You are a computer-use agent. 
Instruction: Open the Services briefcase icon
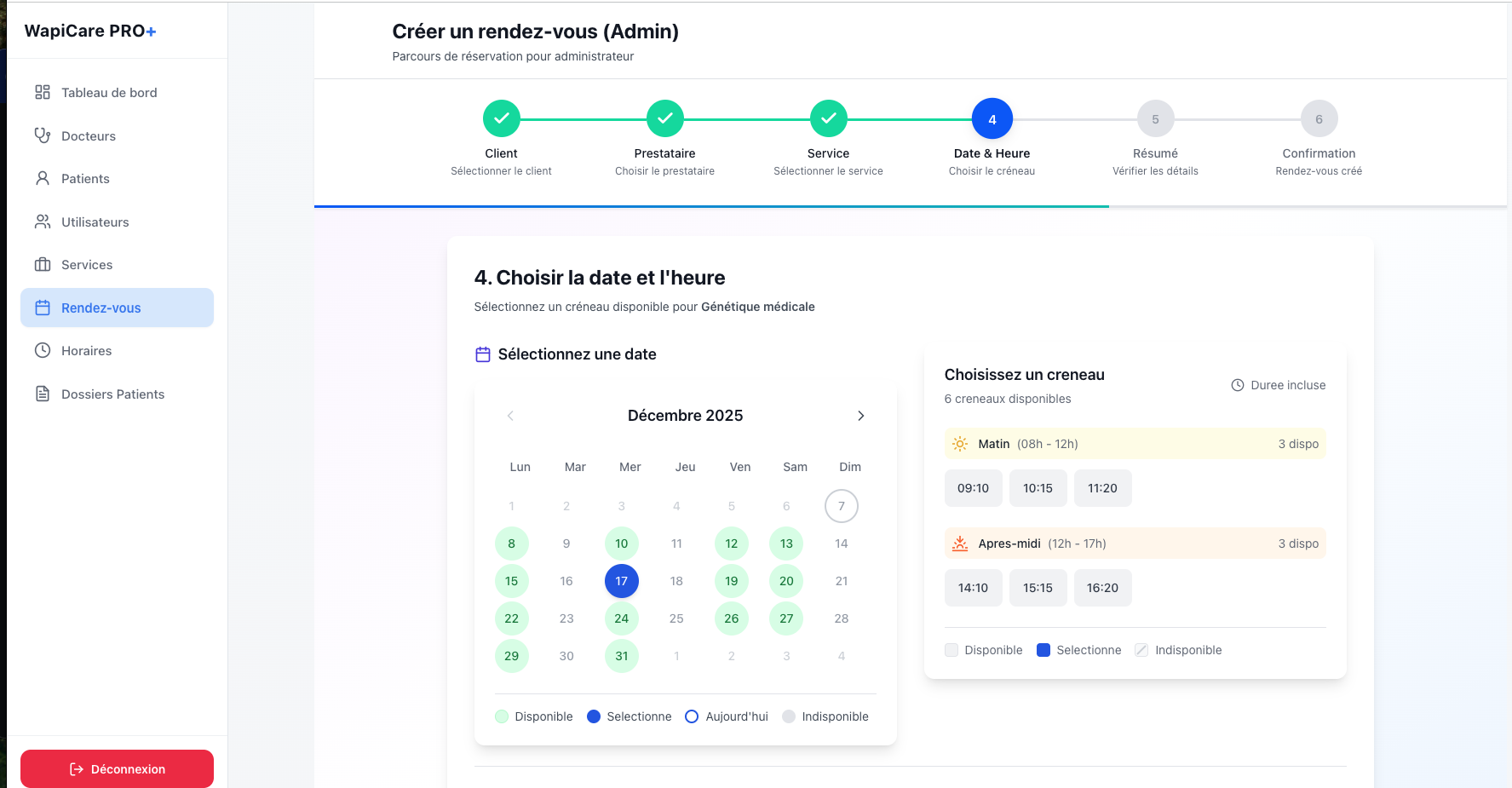(43, 264)
